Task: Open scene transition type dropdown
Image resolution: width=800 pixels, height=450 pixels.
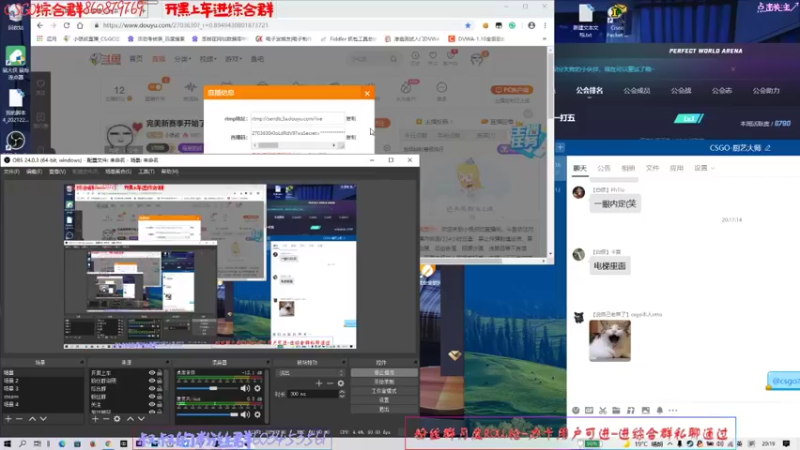Action: tap(310, 373)
